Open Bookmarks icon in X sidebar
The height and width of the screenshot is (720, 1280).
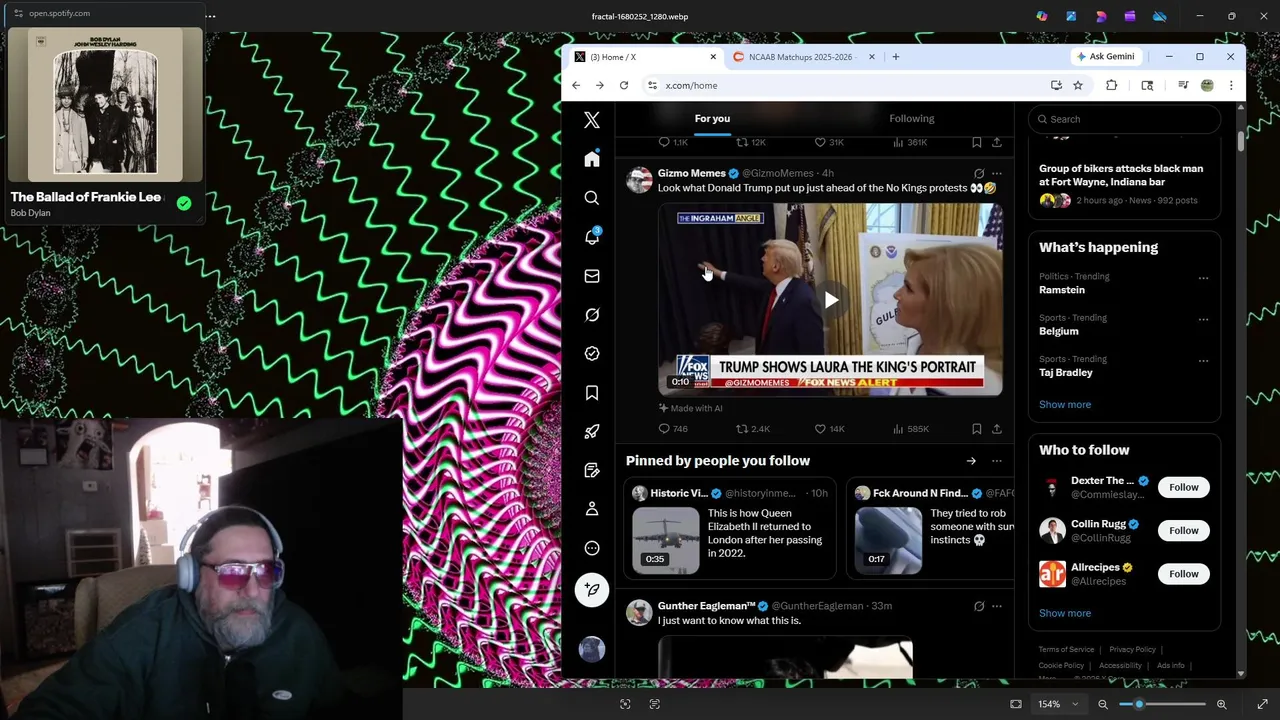[x=592, y=393]
